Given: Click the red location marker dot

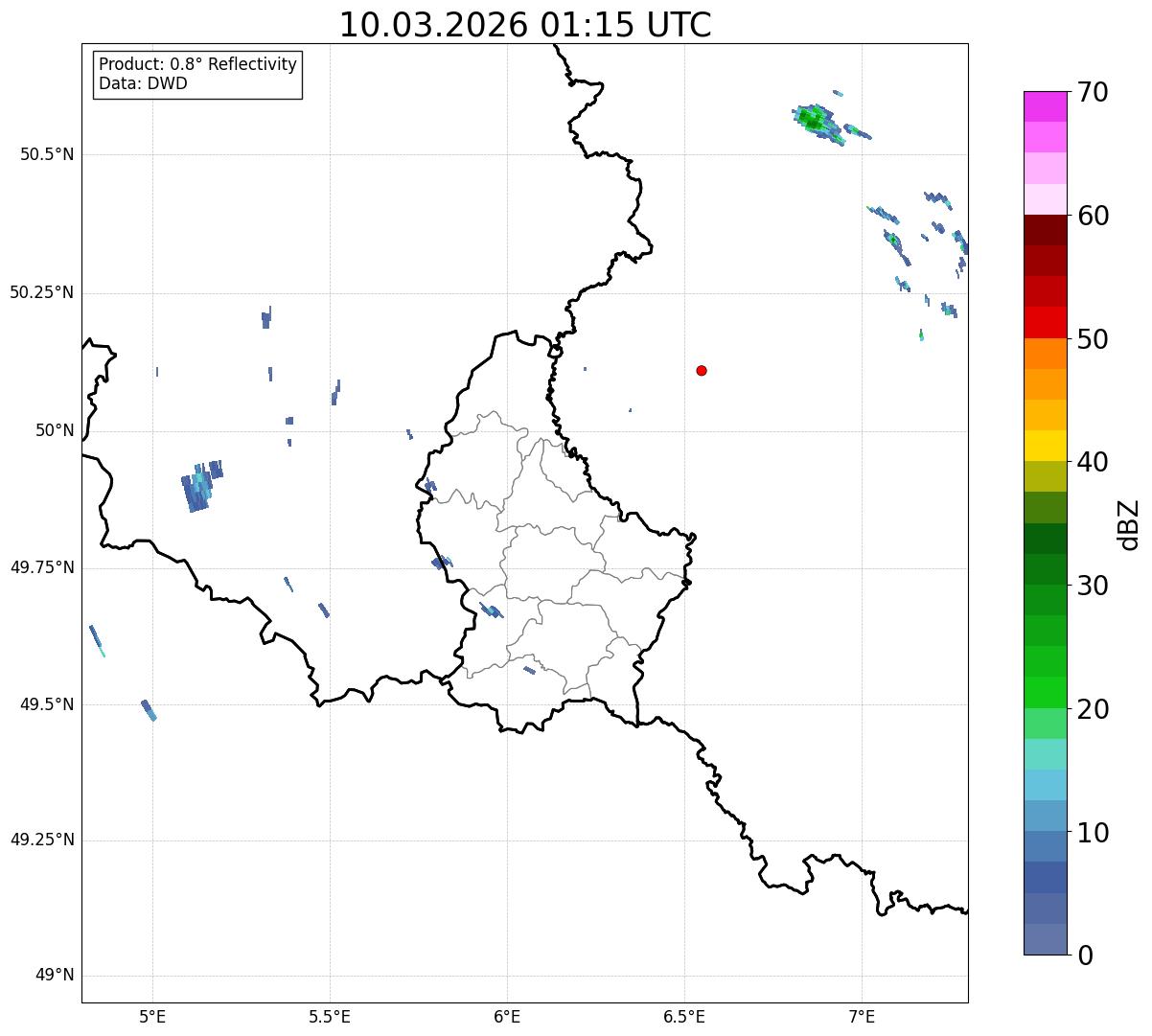Looking at the screenshot, I should [702, 371].
